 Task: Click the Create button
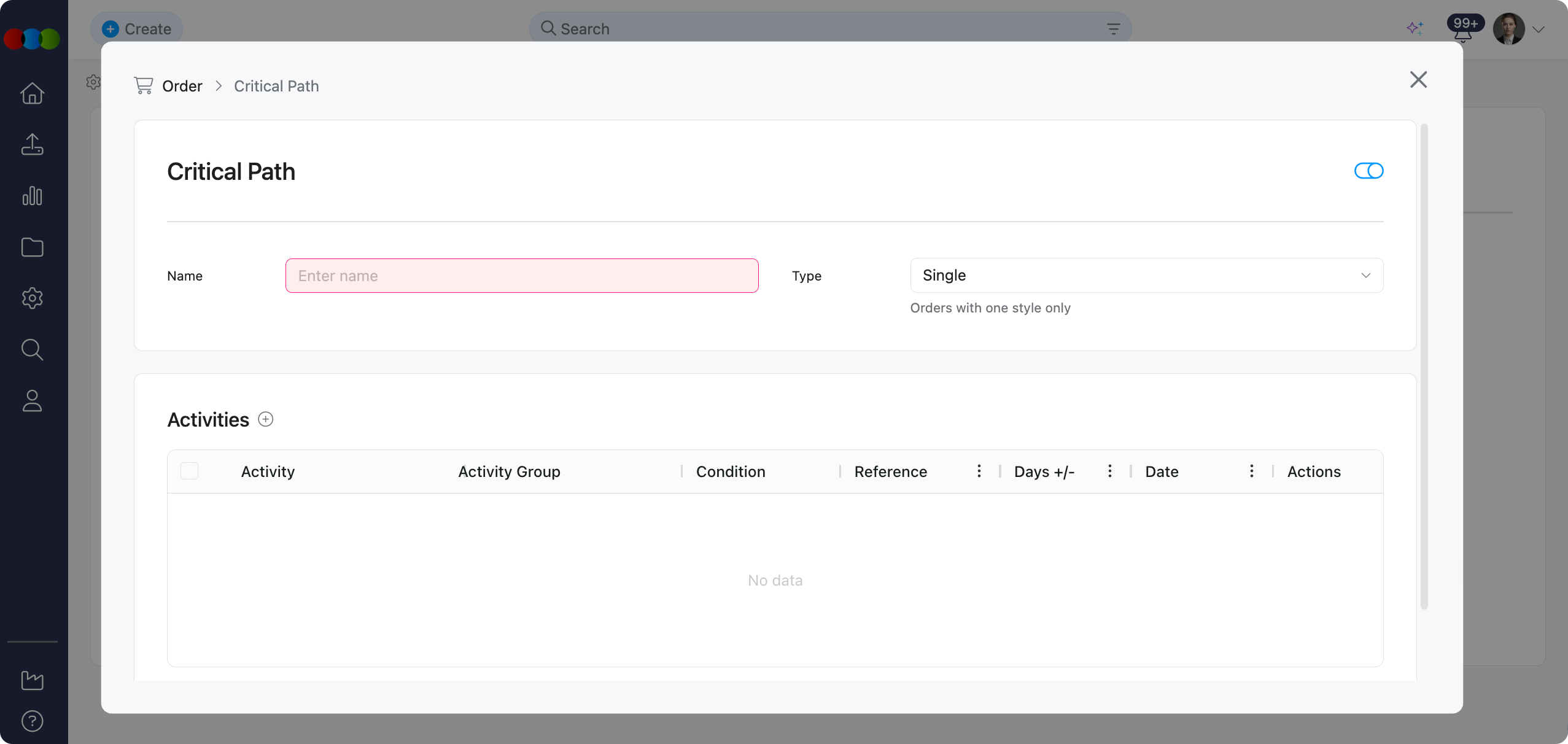pos(136,29)
